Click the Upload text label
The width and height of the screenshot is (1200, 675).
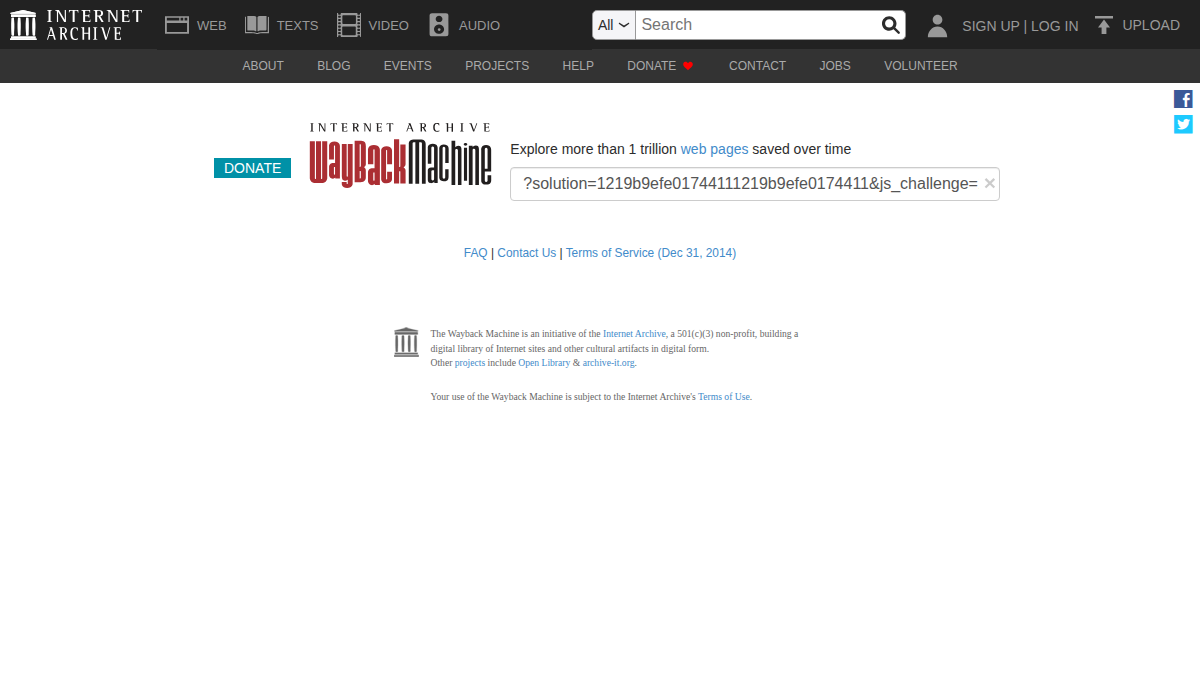(x=1151, y=25)
